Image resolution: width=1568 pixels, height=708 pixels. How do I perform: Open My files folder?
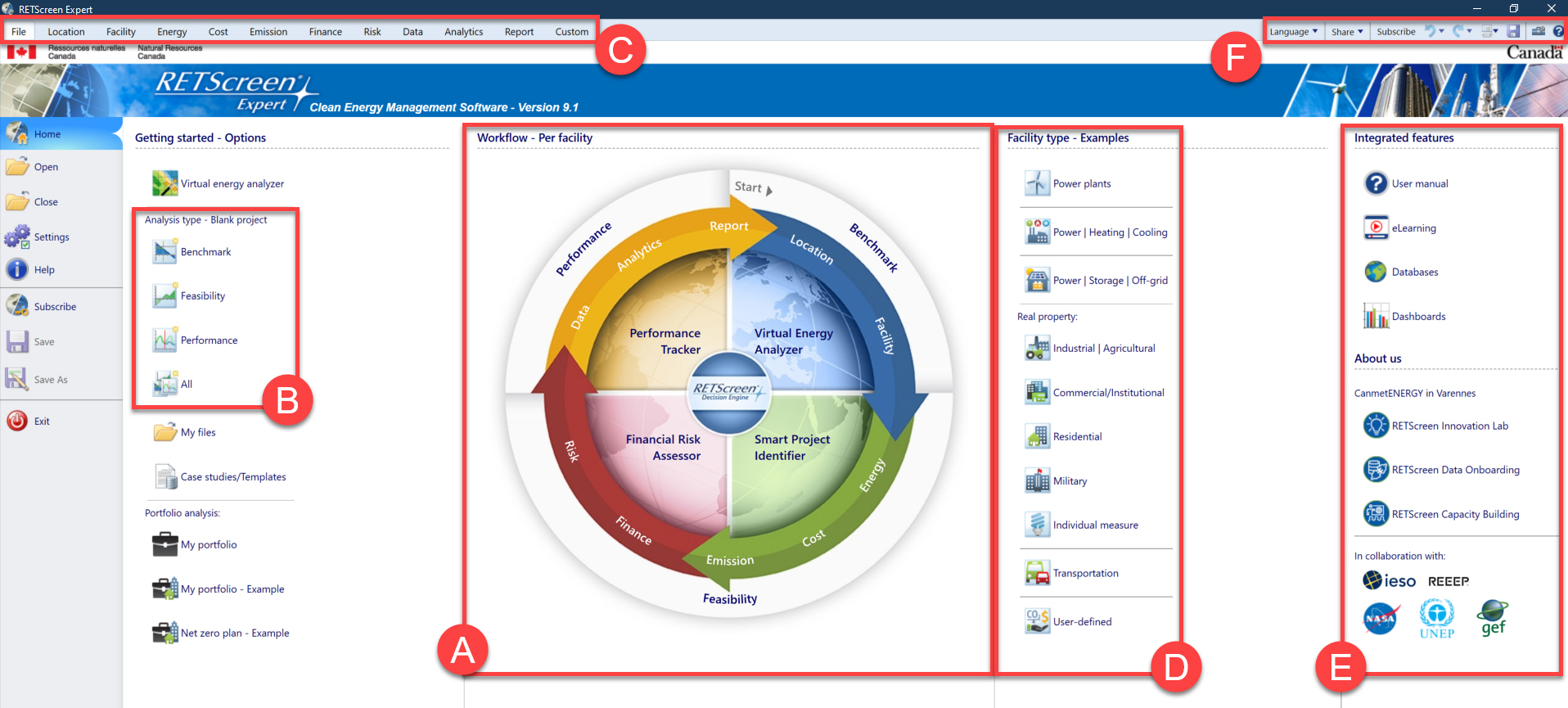pyautogui.click(x=184, y=432)
